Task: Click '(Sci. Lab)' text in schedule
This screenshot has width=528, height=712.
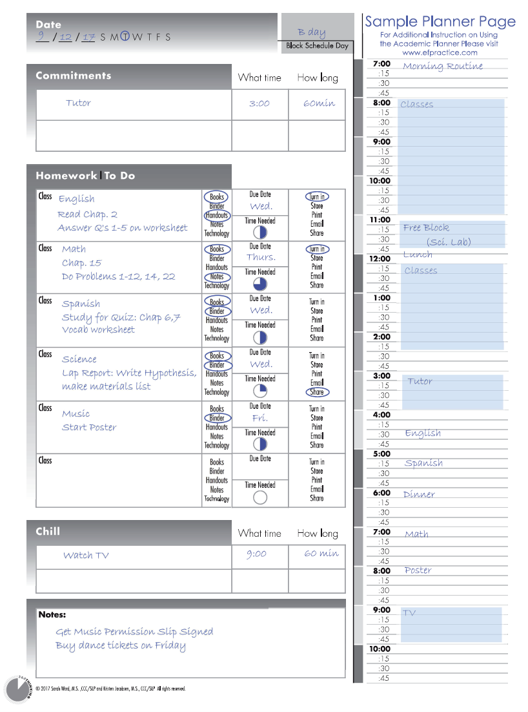Action: (449, 242)
